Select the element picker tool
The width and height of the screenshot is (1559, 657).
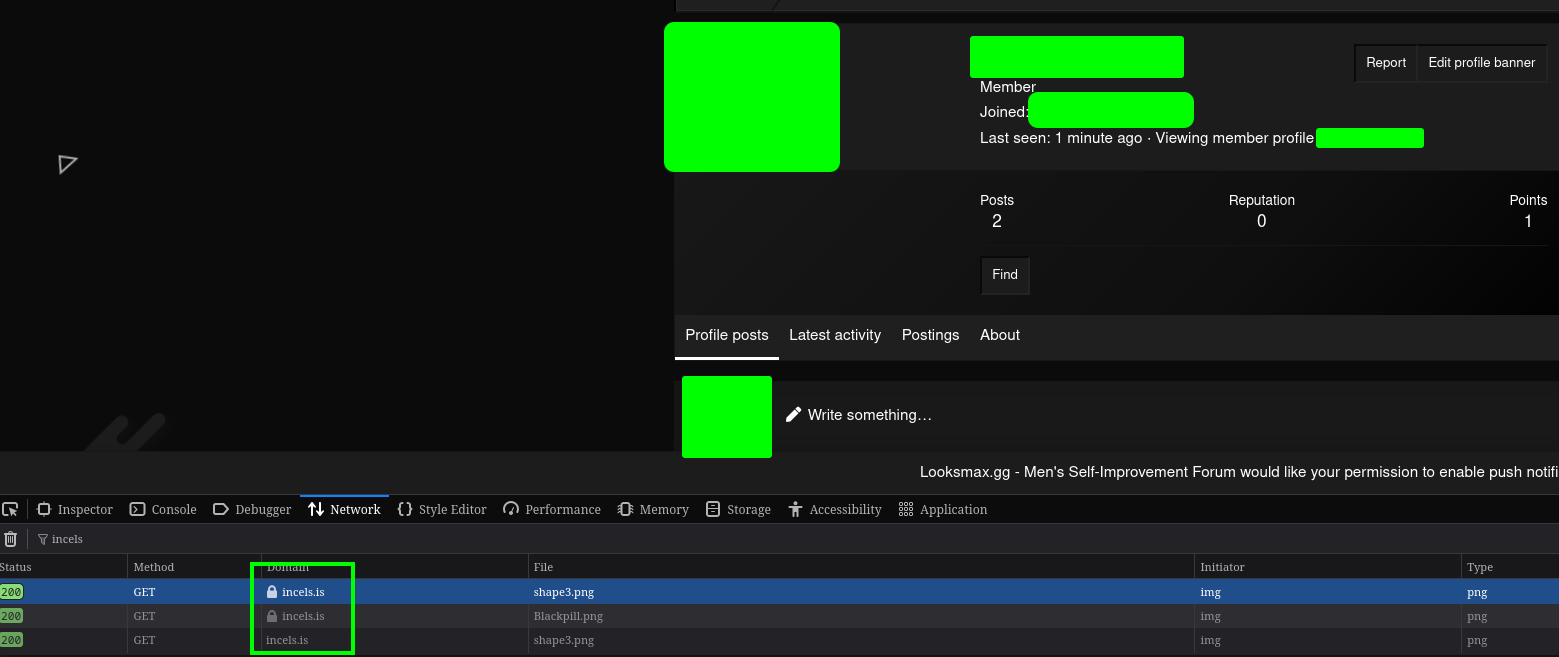pos(11,509)
